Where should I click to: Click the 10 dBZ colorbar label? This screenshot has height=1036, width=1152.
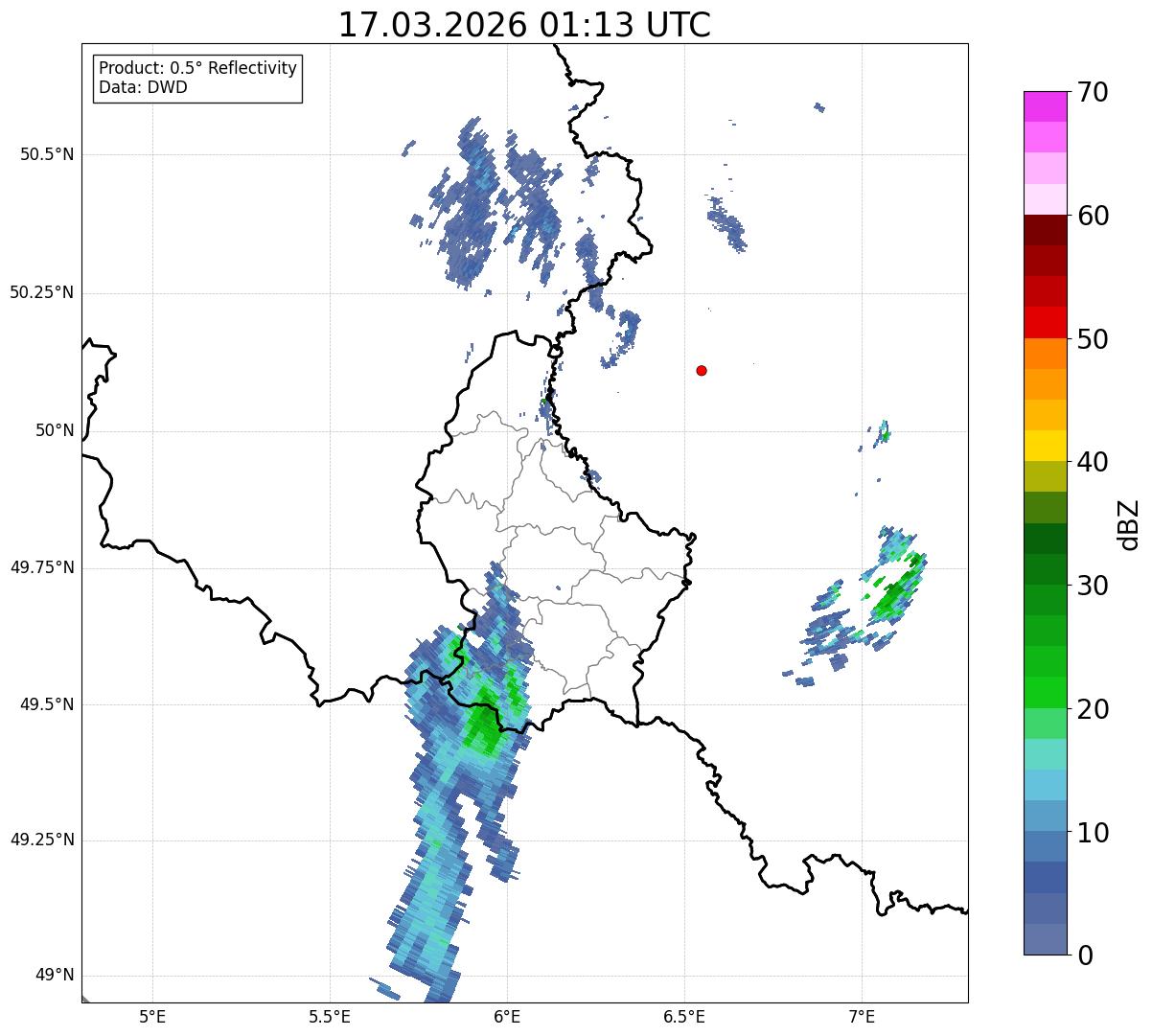coord(1092,833)
